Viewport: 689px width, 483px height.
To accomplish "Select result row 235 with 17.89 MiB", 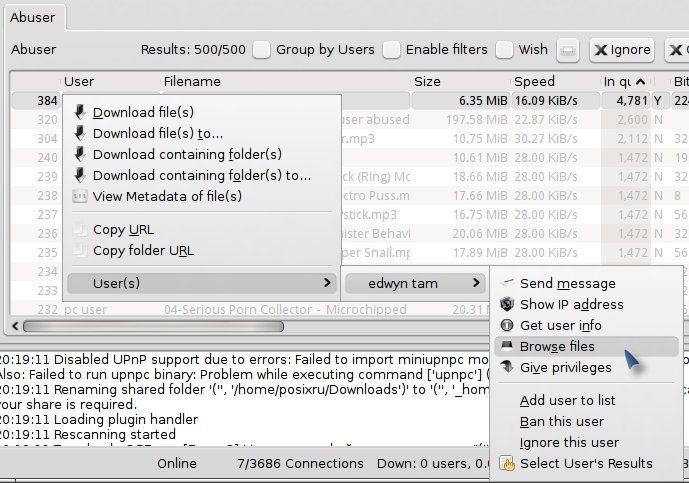I will coord(349,253).
